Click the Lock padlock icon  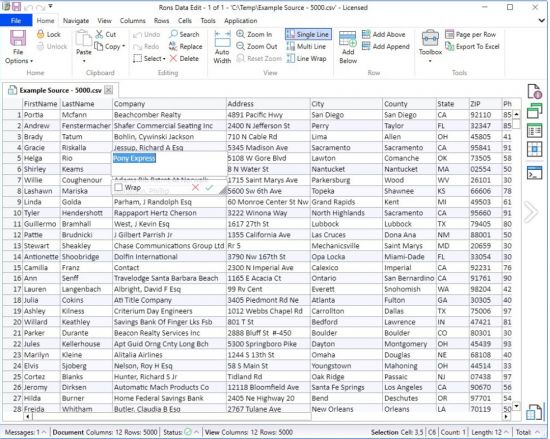[41, 34]
